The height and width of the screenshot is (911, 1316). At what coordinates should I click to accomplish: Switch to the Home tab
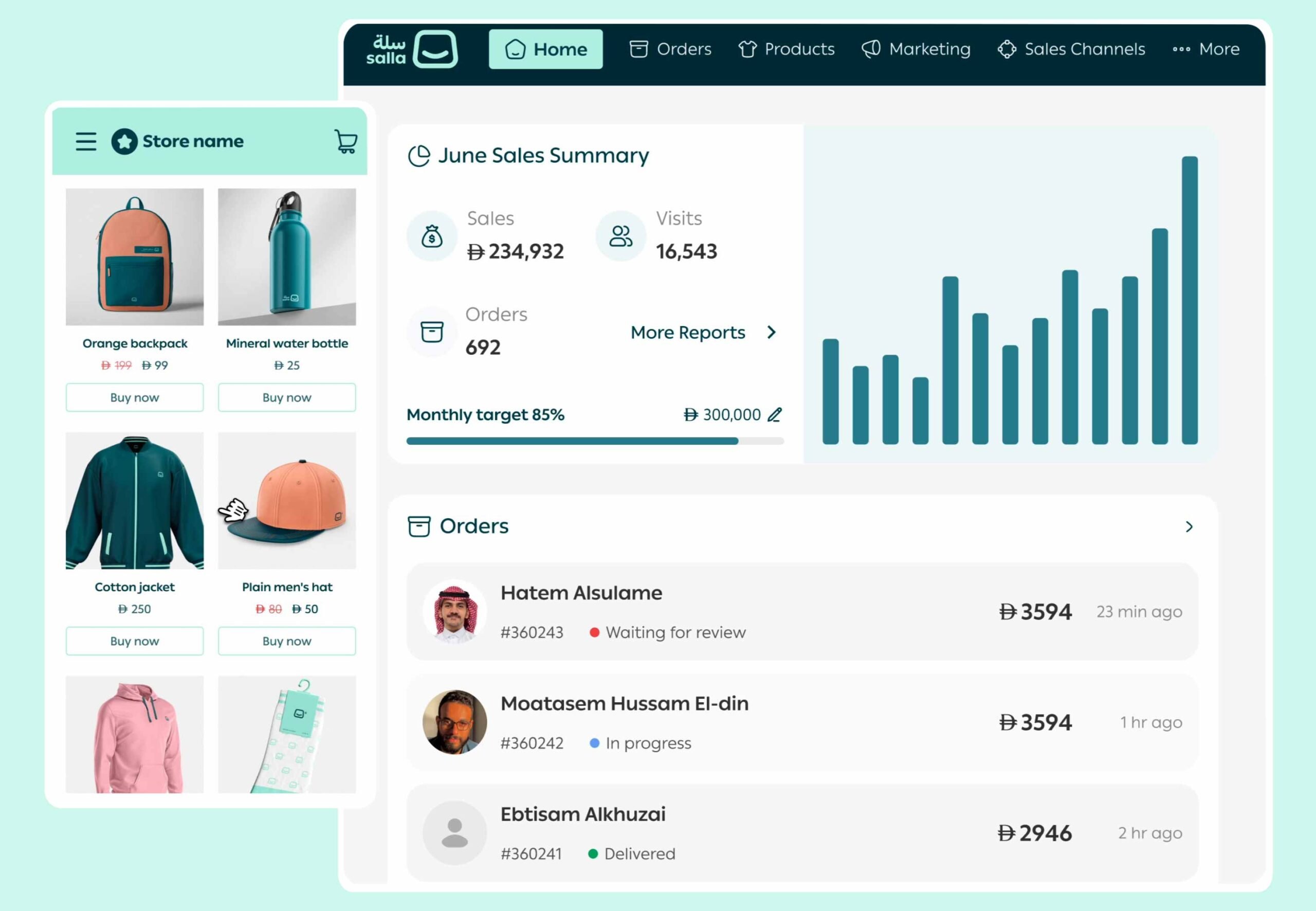pyautogui.click(x=545, y=49)
